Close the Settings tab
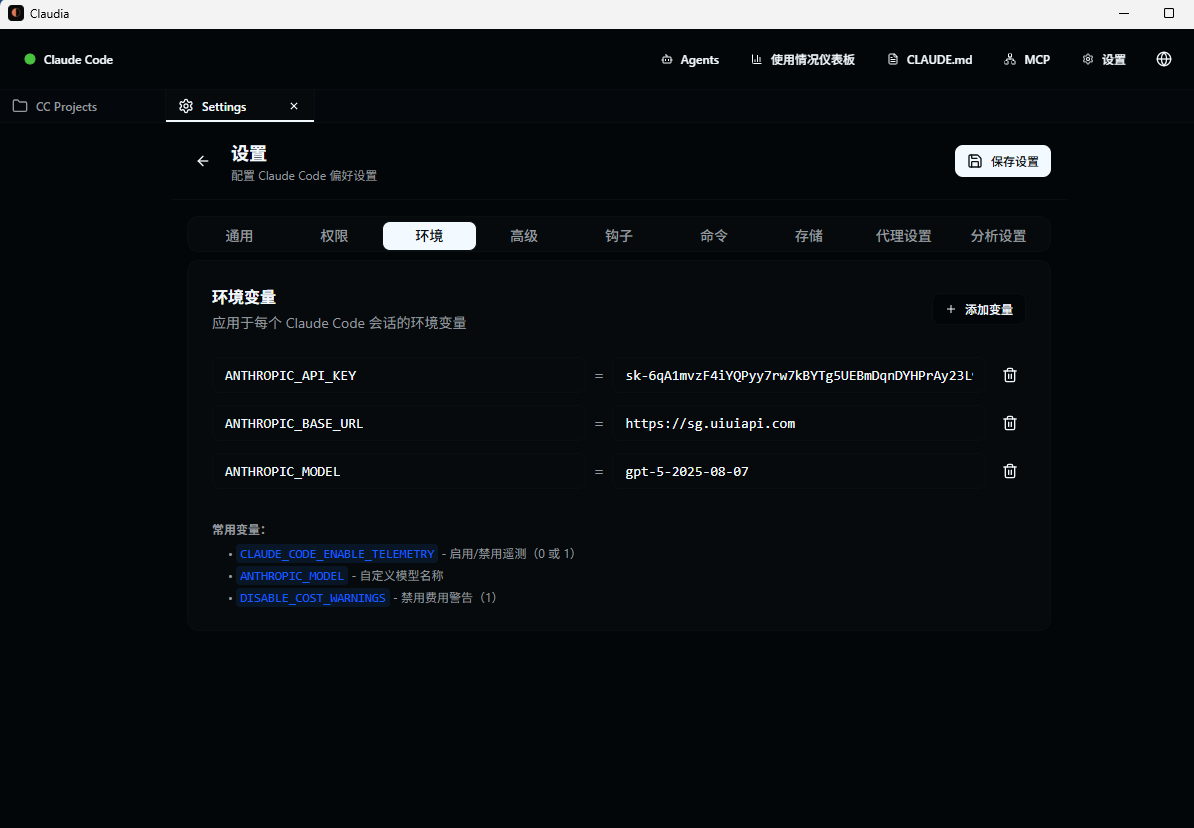This screenshot has height=828, width=1194. point(294,106)
